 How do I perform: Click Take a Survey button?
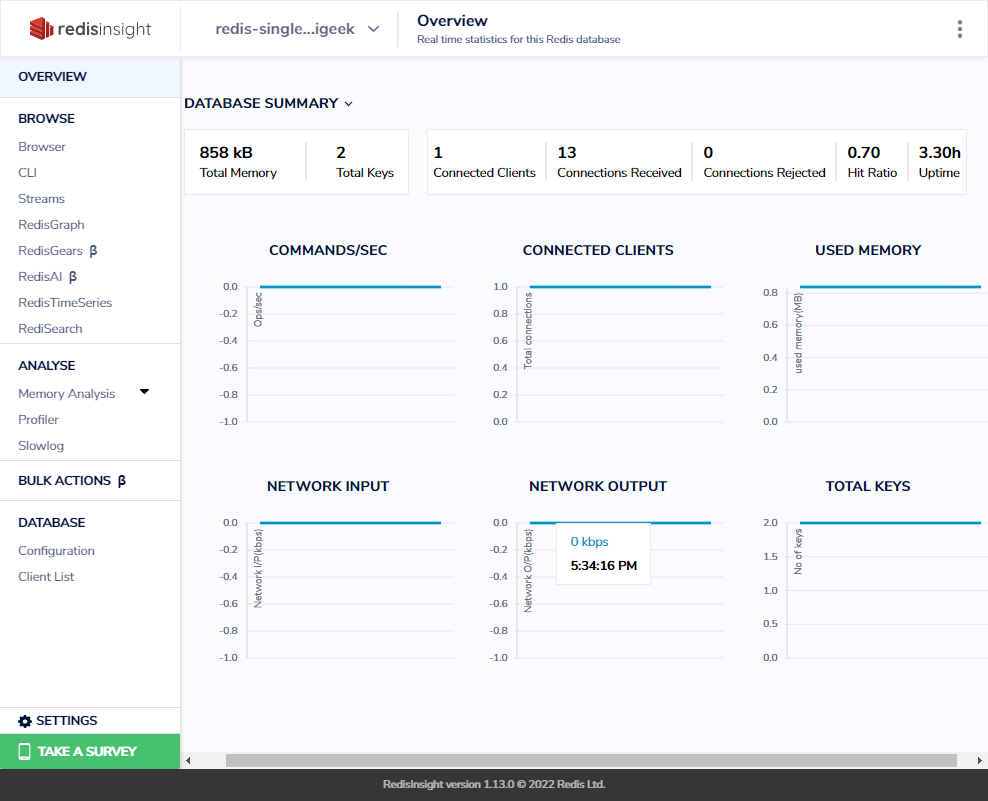click(90, 751)
